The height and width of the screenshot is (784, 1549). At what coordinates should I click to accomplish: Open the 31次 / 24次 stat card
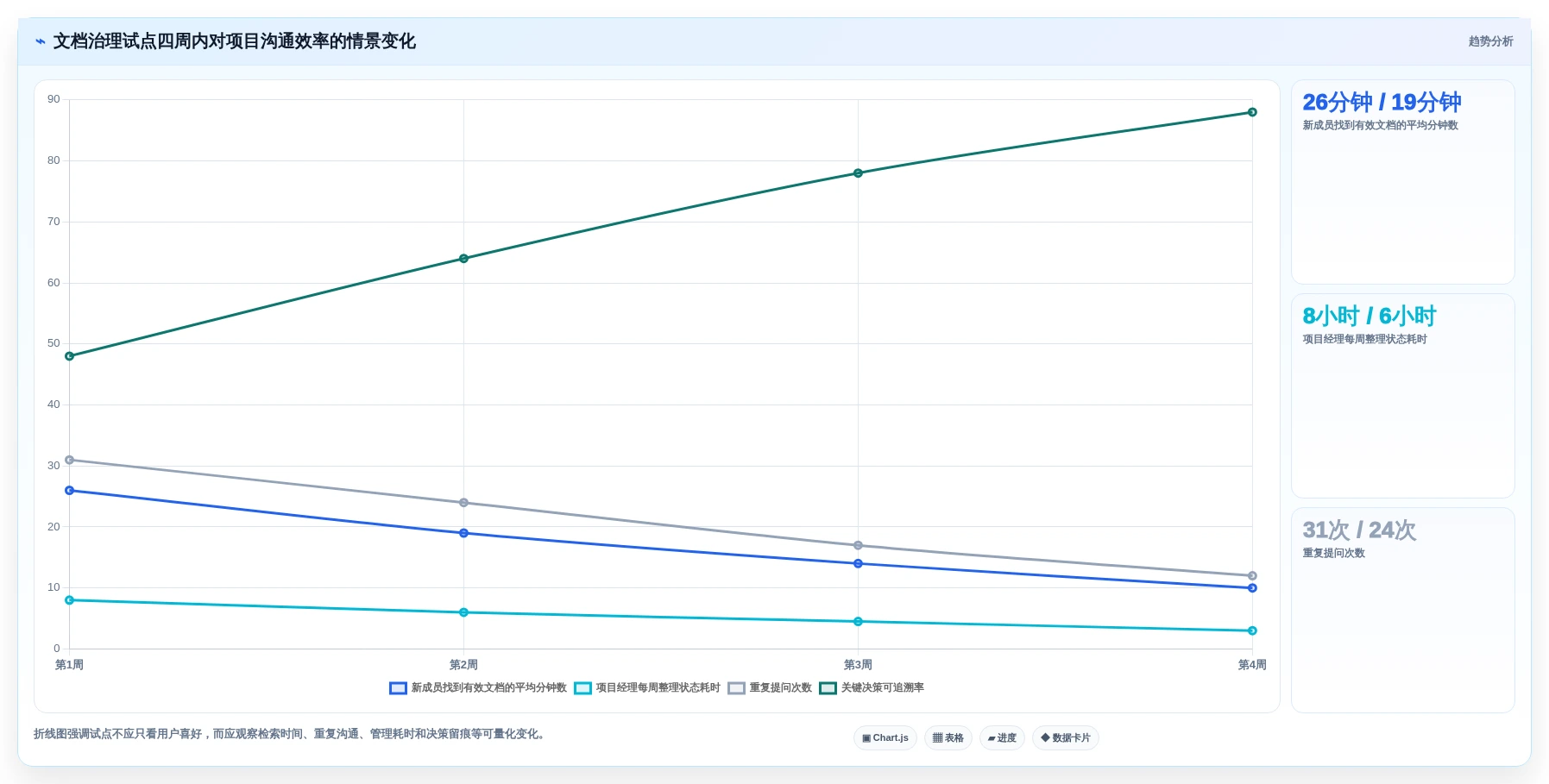point(1402,610)
